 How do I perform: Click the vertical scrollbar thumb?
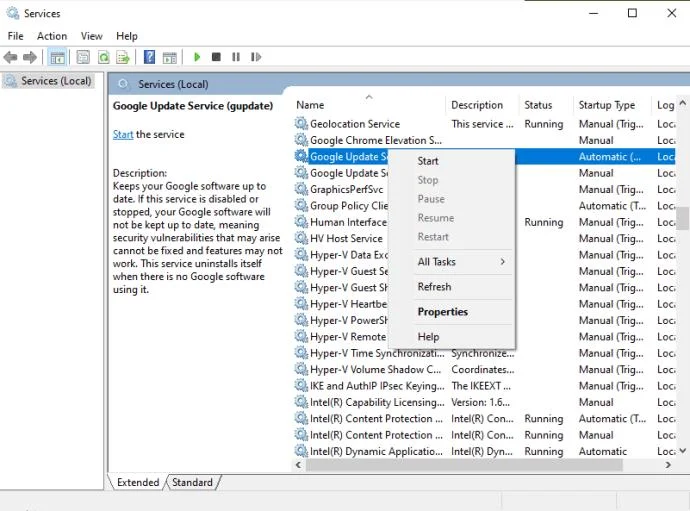pyautogui.click(x=683, y=218)
